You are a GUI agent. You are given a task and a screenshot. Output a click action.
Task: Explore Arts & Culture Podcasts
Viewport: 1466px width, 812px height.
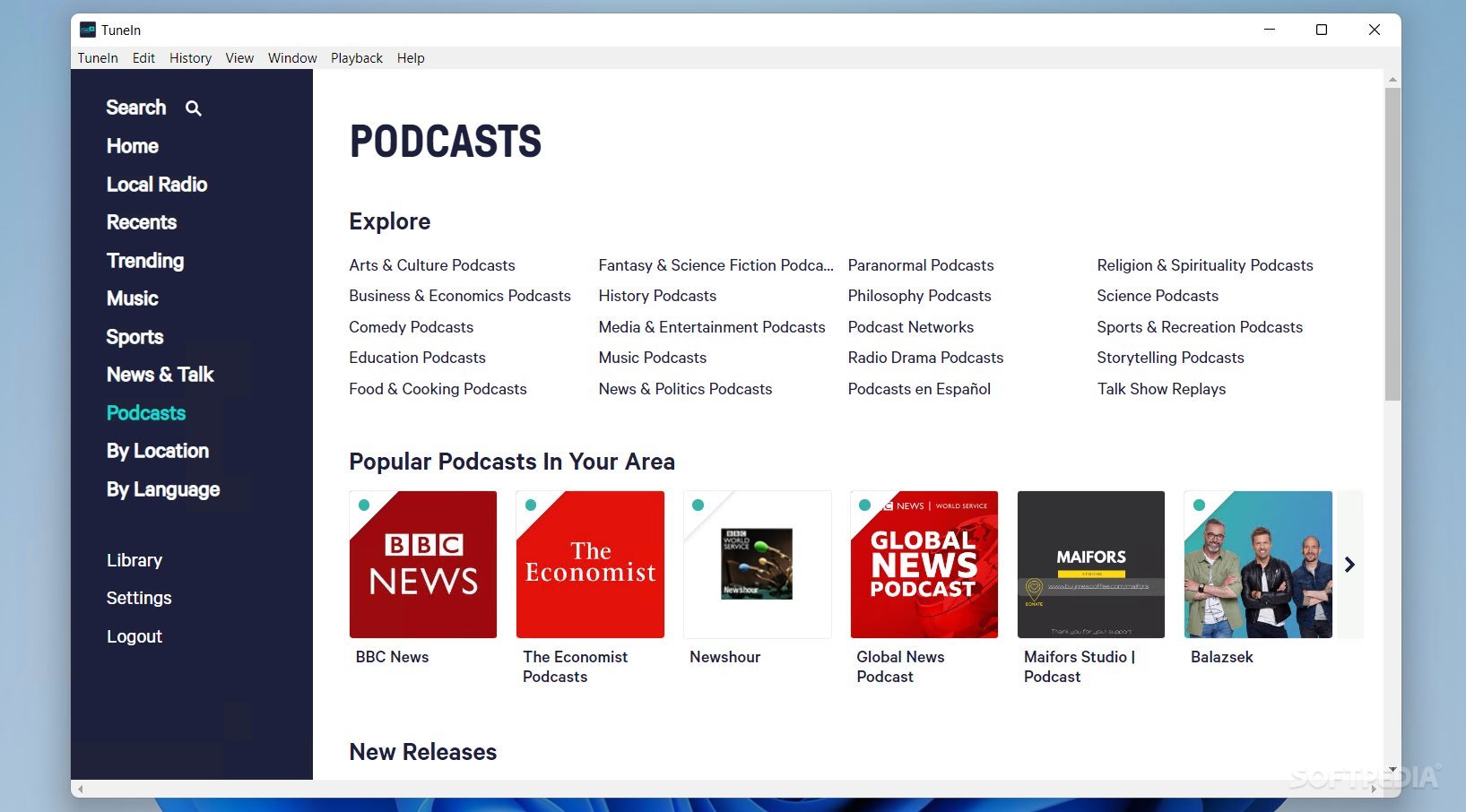click(432, 265)
